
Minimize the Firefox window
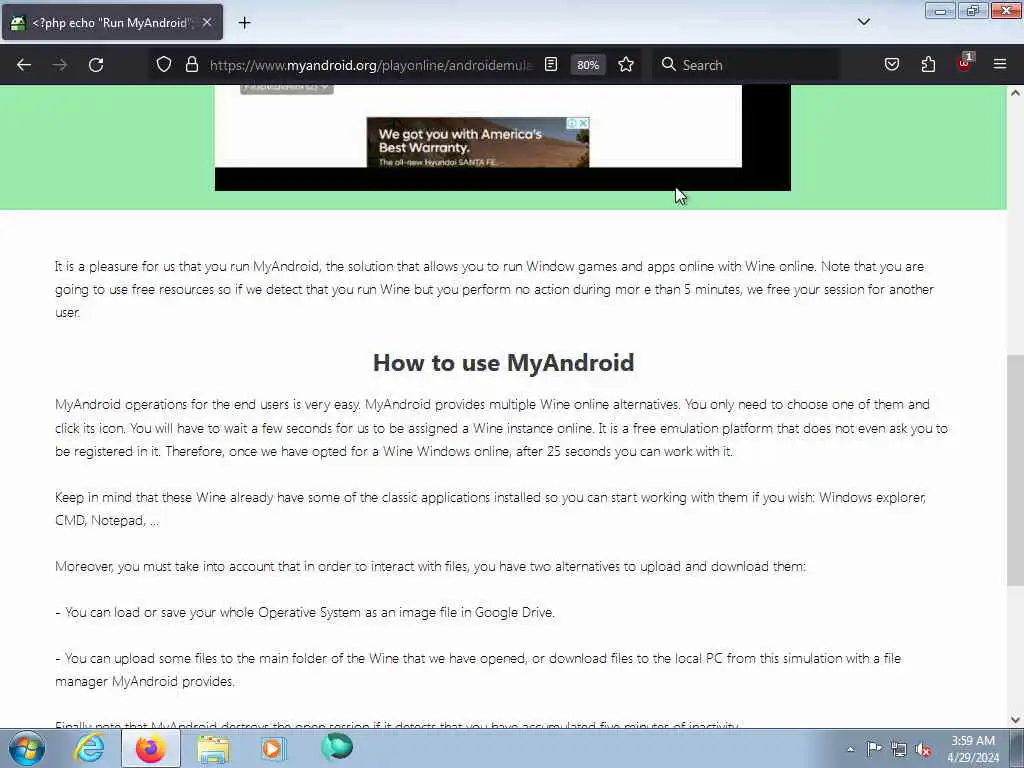point(940,11)
